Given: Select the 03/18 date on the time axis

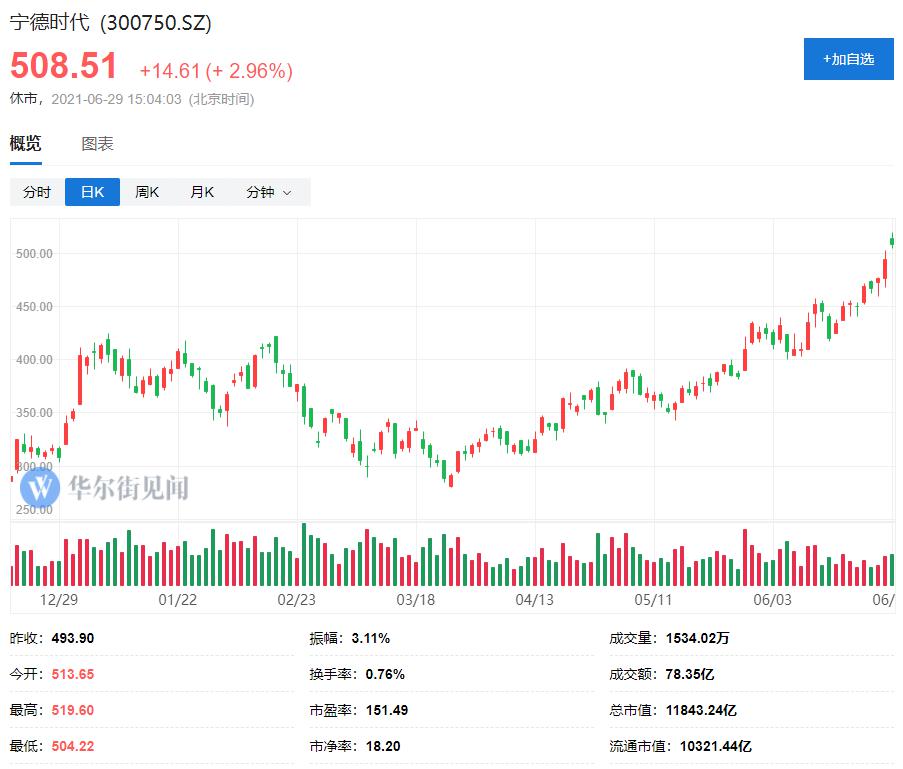Looking at the screenshot, I should coord(415,600).
